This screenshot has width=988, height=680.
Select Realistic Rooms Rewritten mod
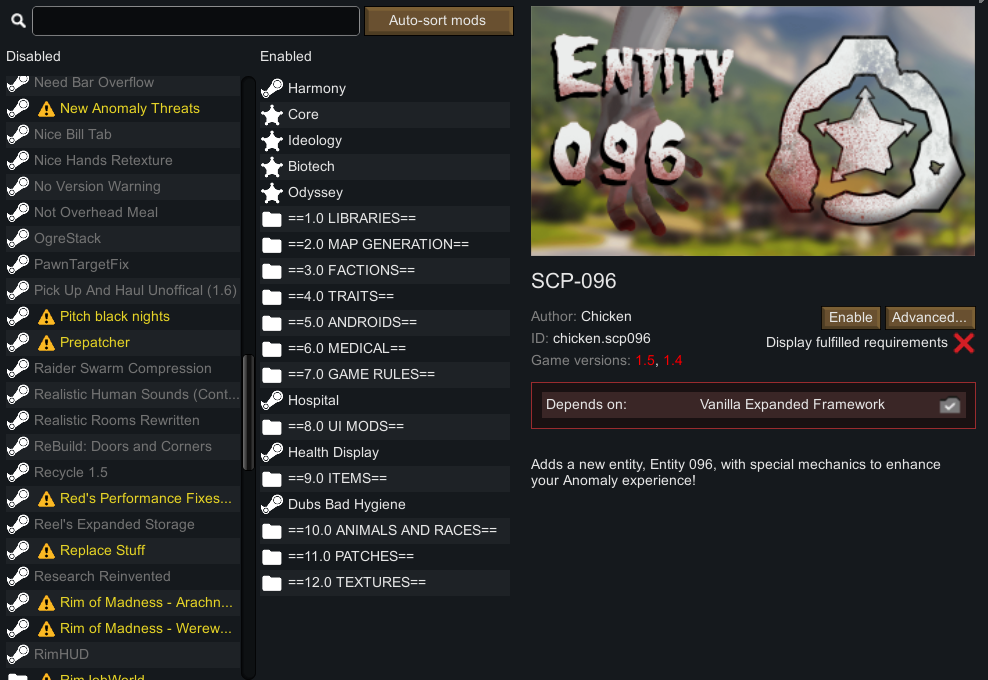(x=124, y=420)
